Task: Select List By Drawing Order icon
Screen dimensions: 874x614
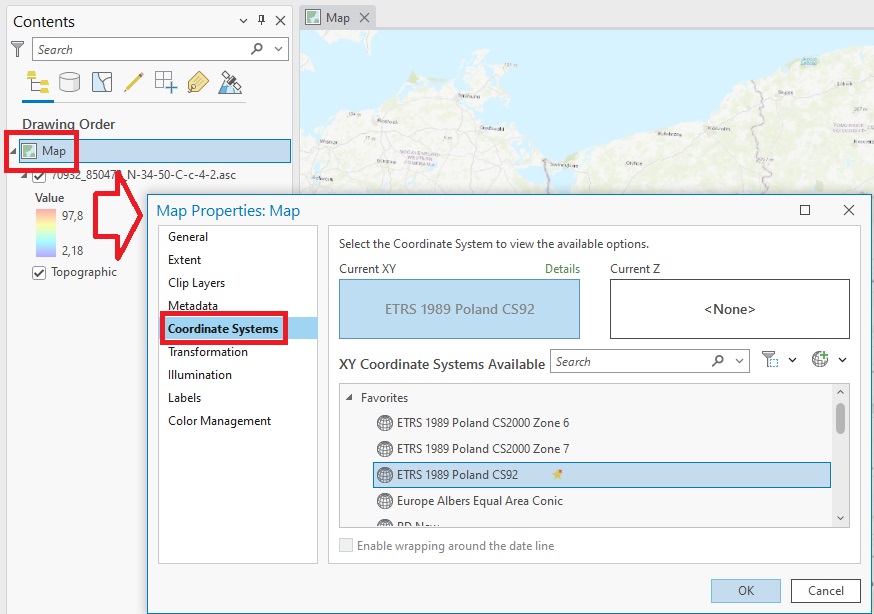Action: (38, 82)
